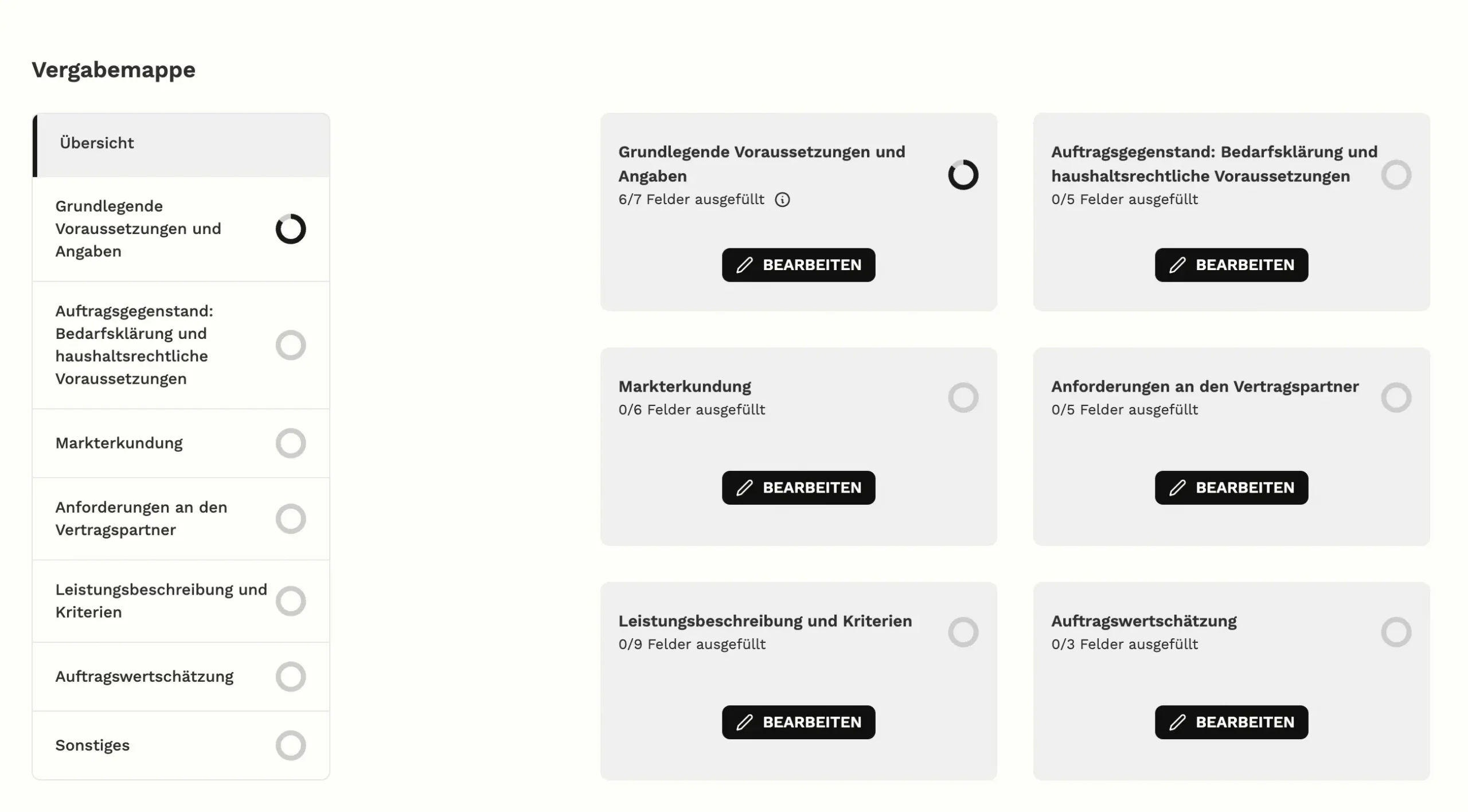Open Leistungsbeschreibung und Kriterien in sidebar
The image size is (1468, 812).
[181, 601]
